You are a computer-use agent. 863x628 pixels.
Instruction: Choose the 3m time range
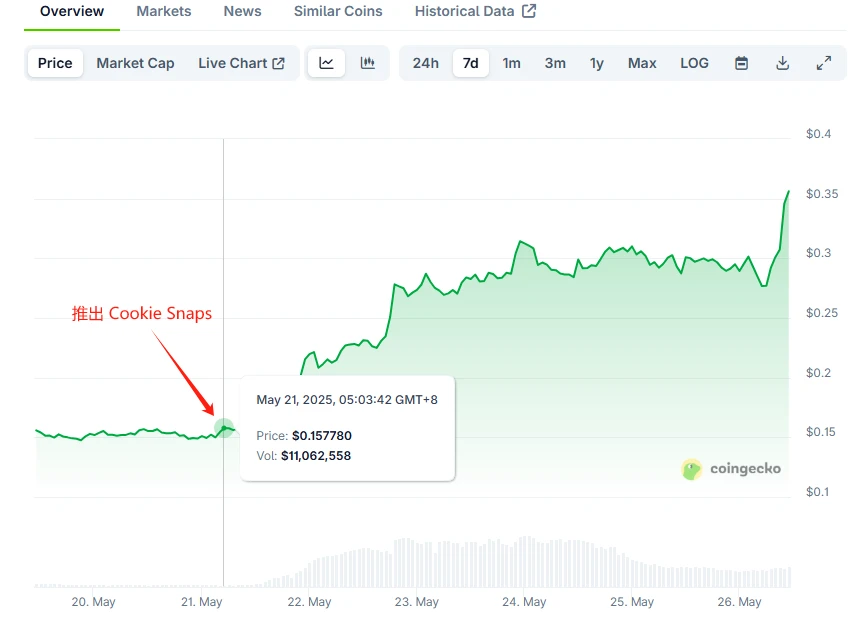point(555,62)
